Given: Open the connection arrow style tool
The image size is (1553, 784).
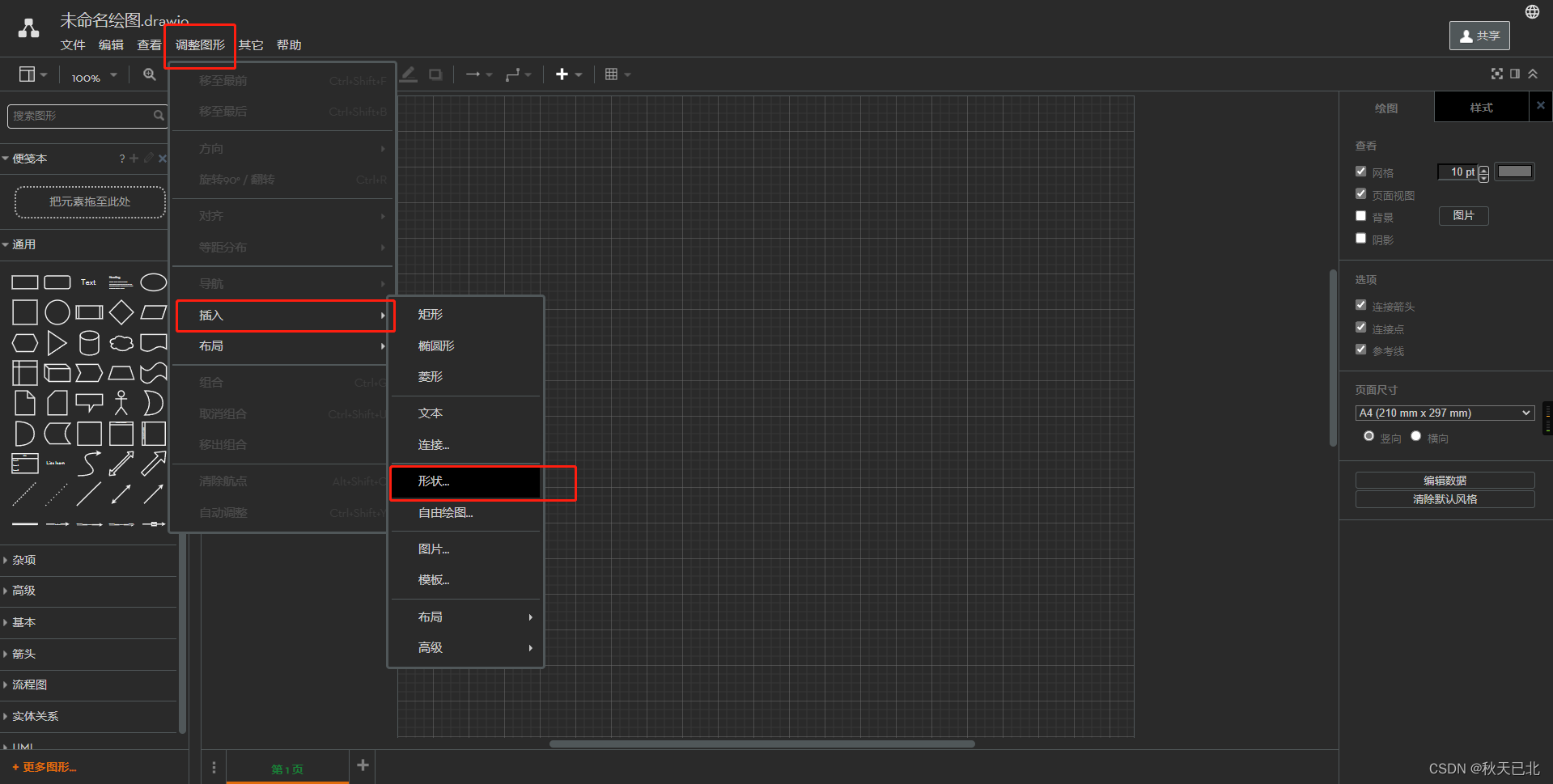Looking at the screenshot, I should pyautogui.click(x=478, y=74).
